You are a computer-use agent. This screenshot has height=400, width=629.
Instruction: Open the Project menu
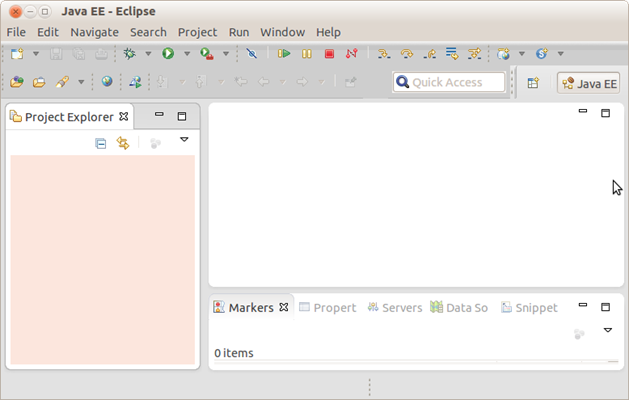point(197,32)
